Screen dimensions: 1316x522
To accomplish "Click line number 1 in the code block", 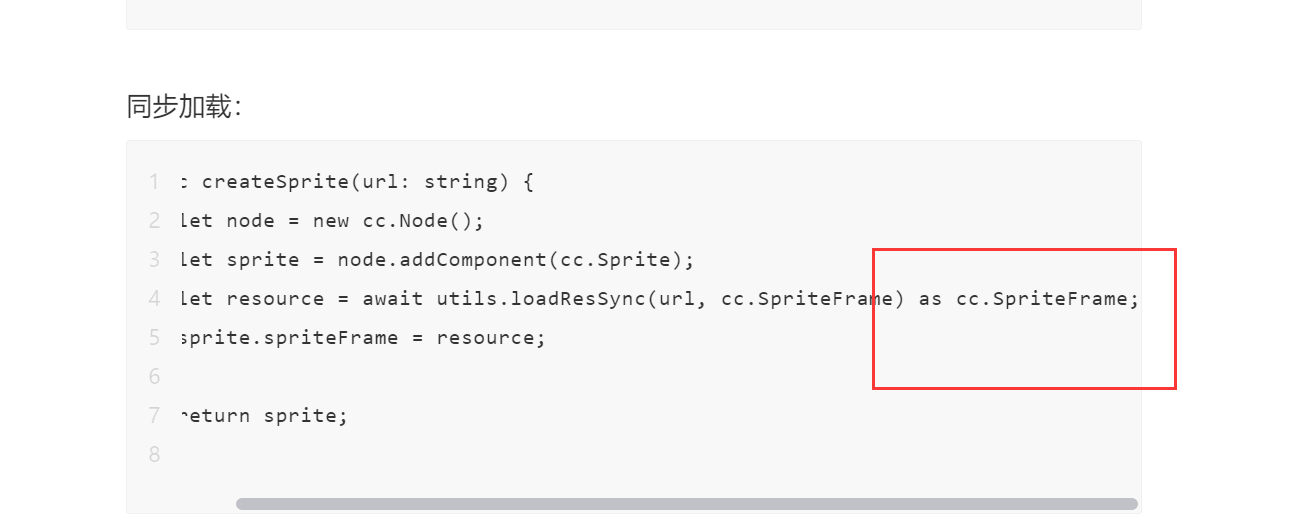I will tap(154, 182).
